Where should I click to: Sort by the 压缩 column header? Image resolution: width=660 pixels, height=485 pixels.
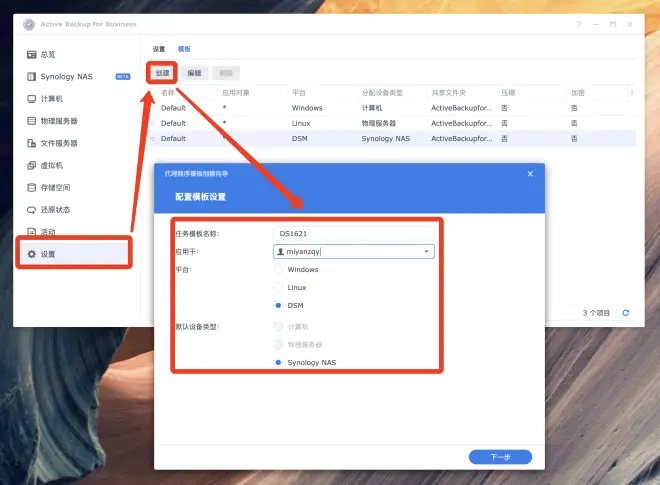508,93
